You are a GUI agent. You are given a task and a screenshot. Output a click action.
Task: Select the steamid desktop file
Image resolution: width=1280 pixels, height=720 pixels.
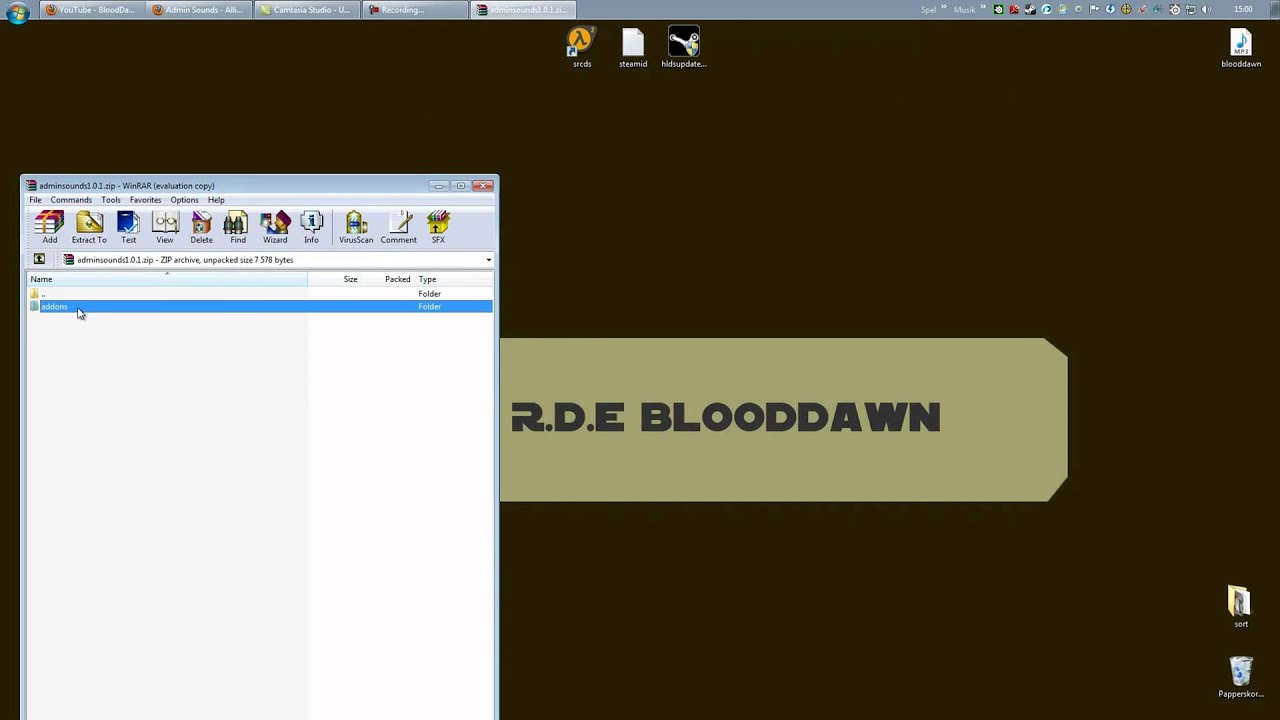[633, 48]
